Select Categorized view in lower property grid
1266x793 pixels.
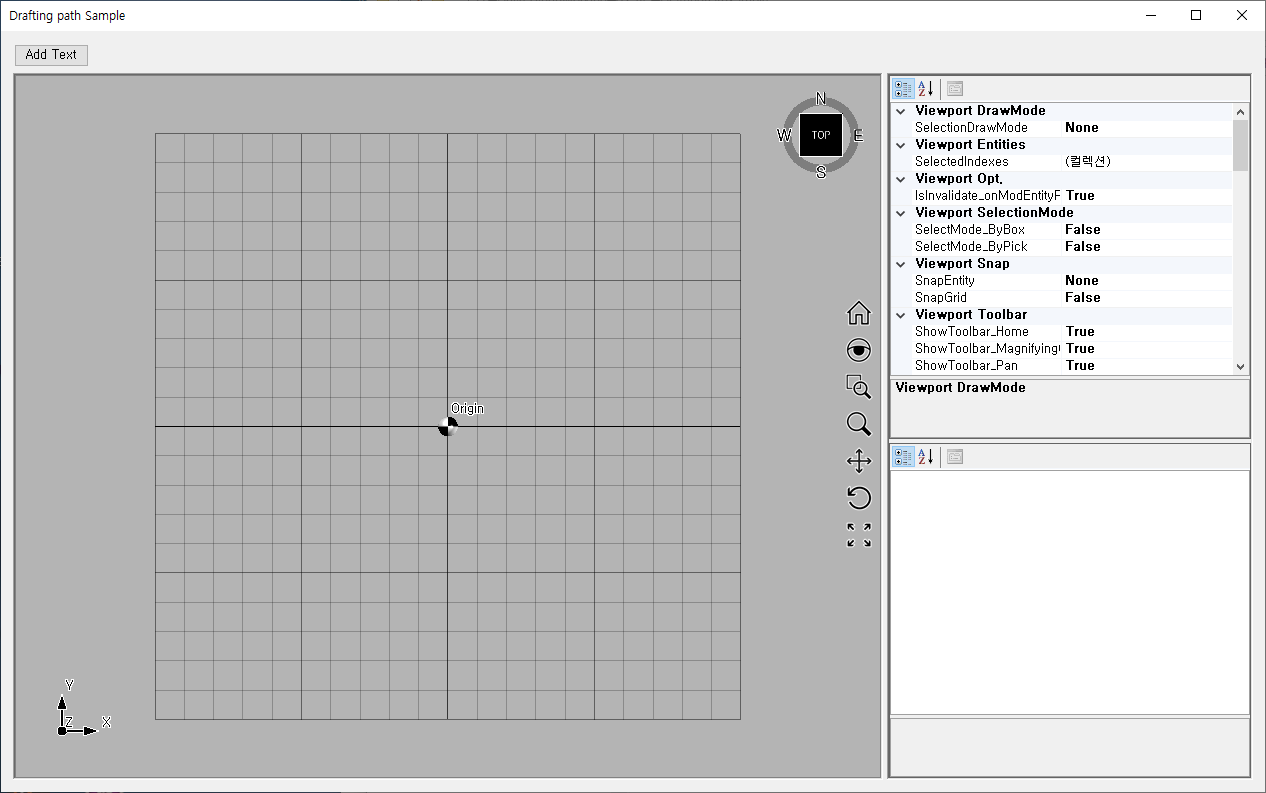pyautogui.click(x=903, y=457)
